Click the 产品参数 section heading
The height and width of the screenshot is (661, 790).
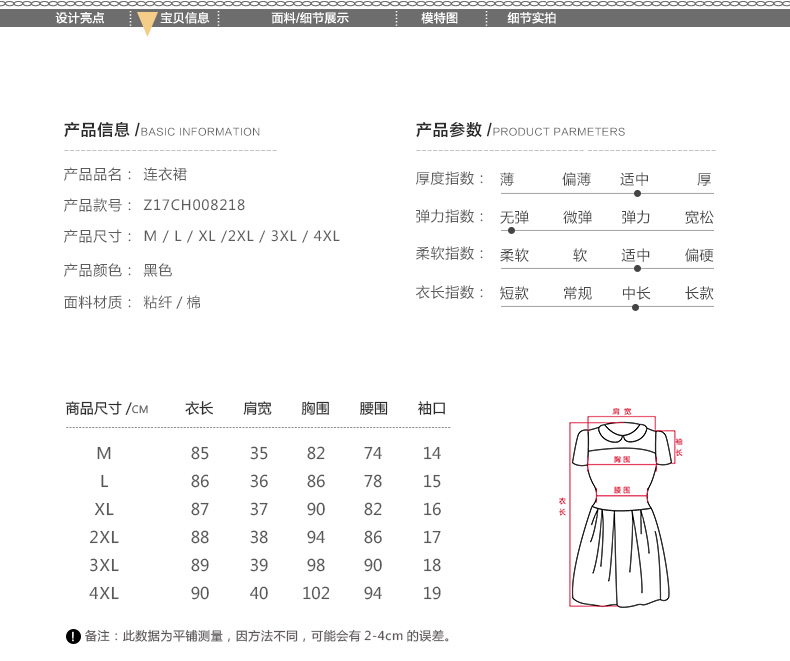coord(520,130)
